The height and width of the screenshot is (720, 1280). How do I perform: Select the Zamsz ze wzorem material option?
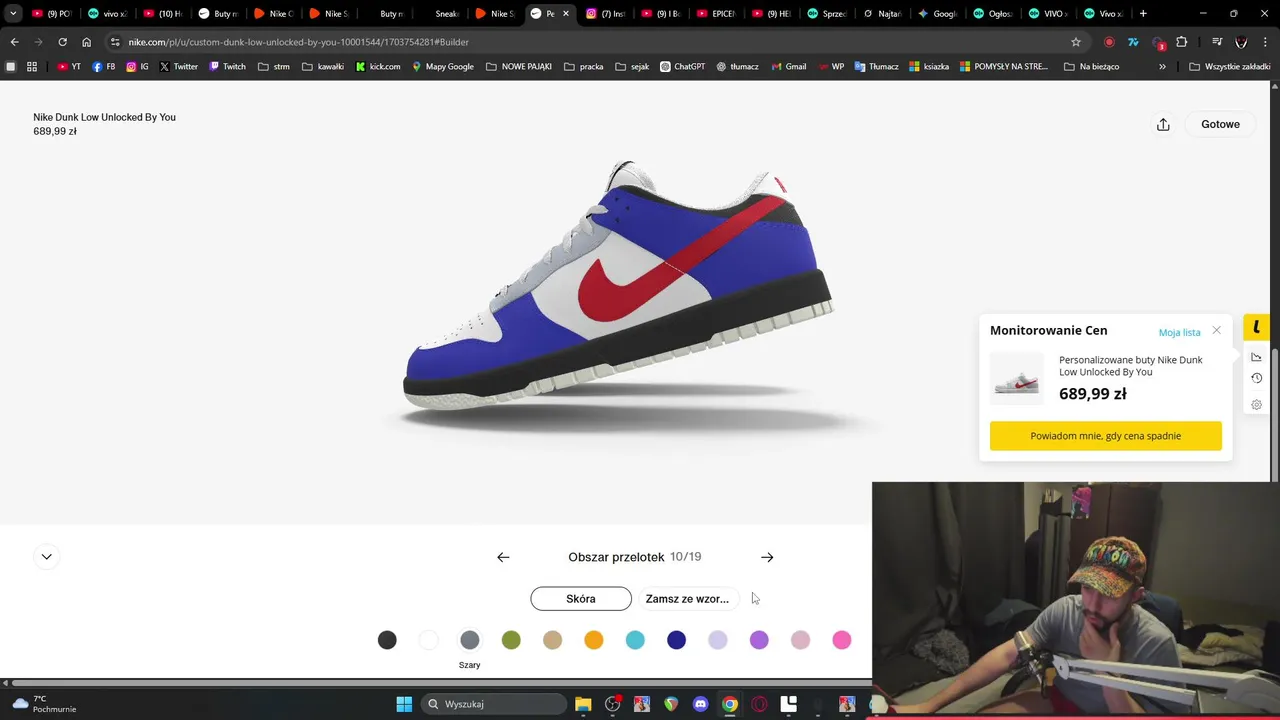click(x=687, y=599)
